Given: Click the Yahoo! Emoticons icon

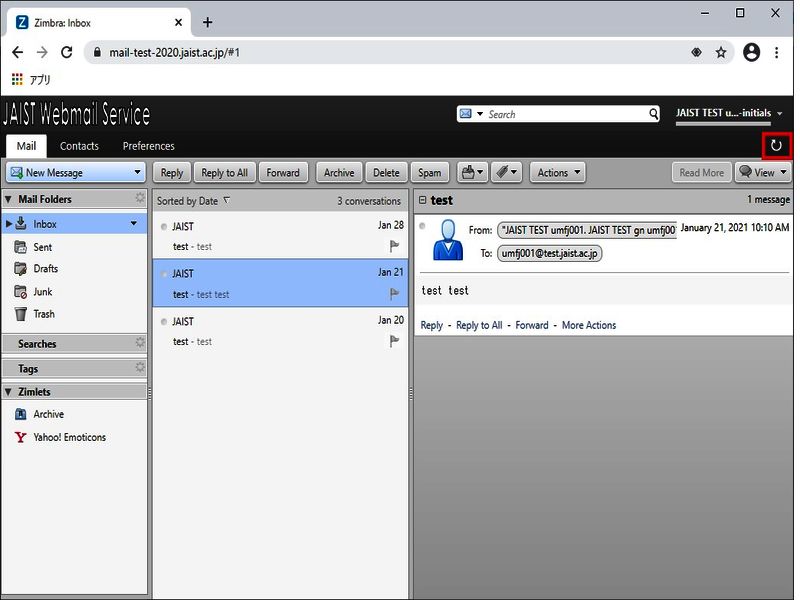Looking at the screenshot, I should (x=20, y=437).
